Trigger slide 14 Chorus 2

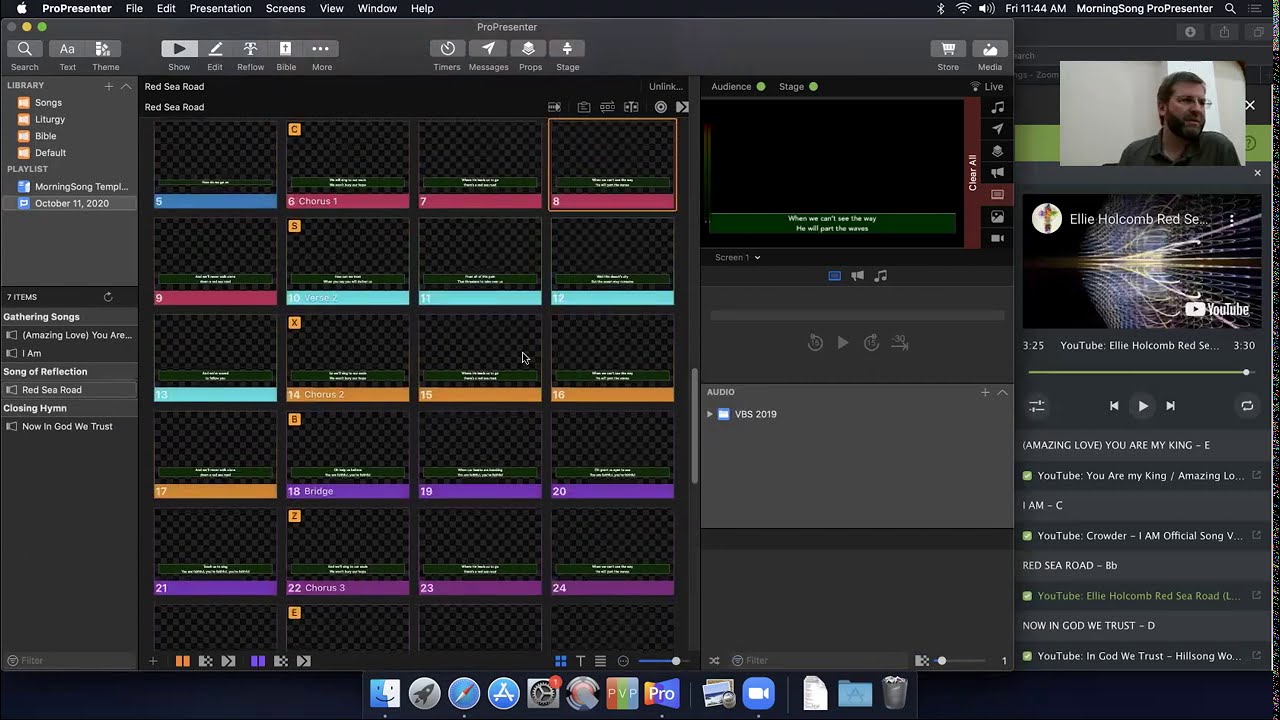348,358
